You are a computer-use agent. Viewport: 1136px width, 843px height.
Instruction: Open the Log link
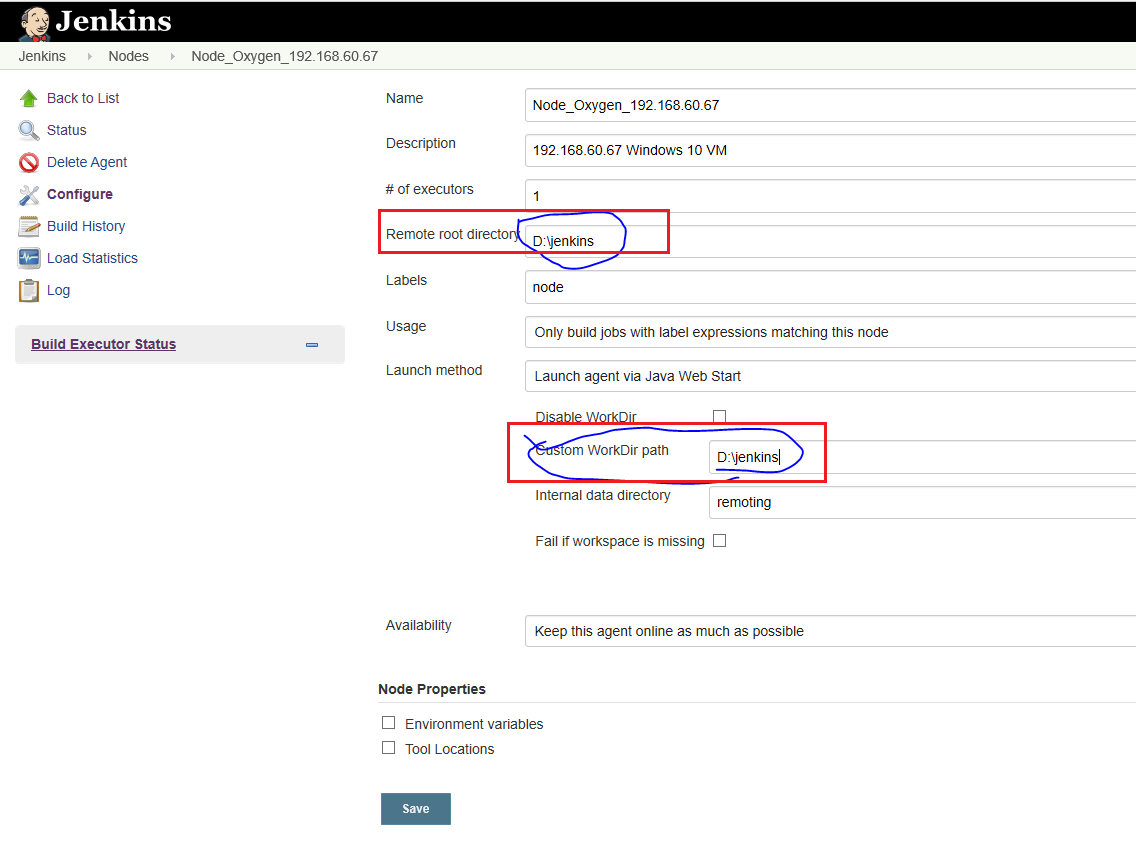[x=59, y=290]
